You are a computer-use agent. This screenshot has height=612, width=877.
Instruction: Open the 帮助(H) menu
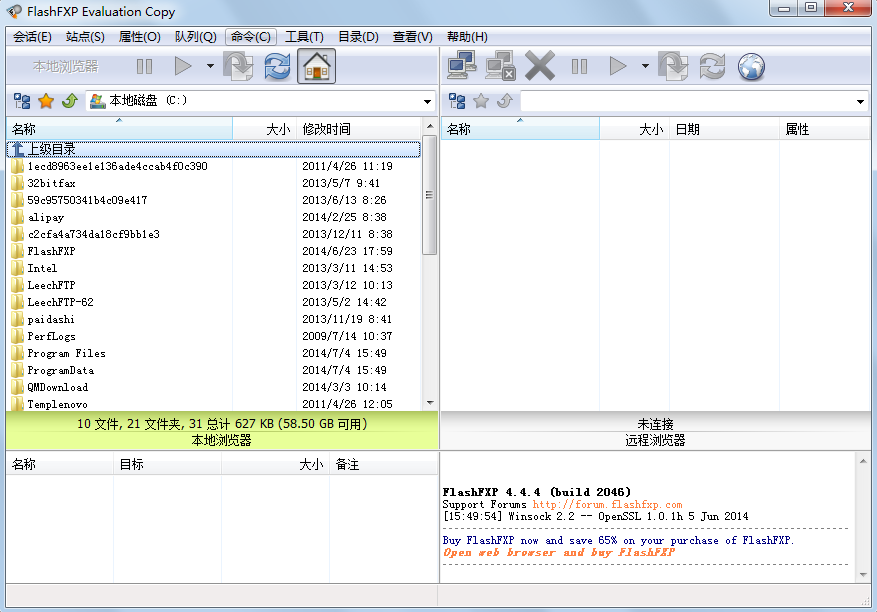click(467, 37)
